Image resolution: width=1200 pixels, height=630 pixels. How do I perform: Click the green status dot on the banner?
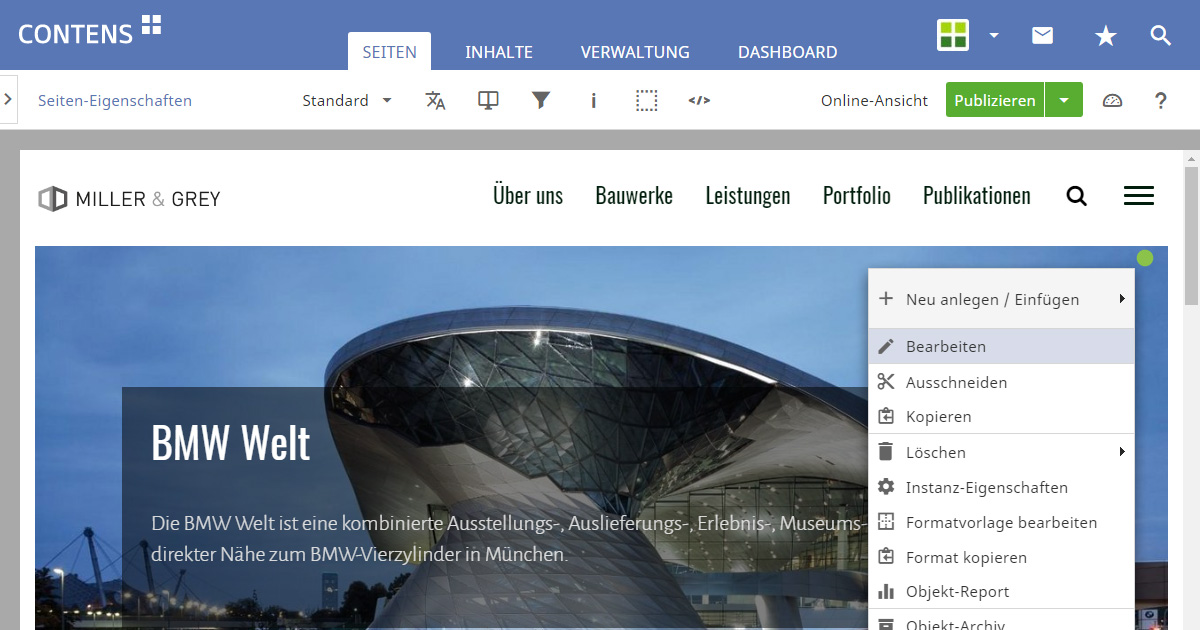pos(1145,258)
